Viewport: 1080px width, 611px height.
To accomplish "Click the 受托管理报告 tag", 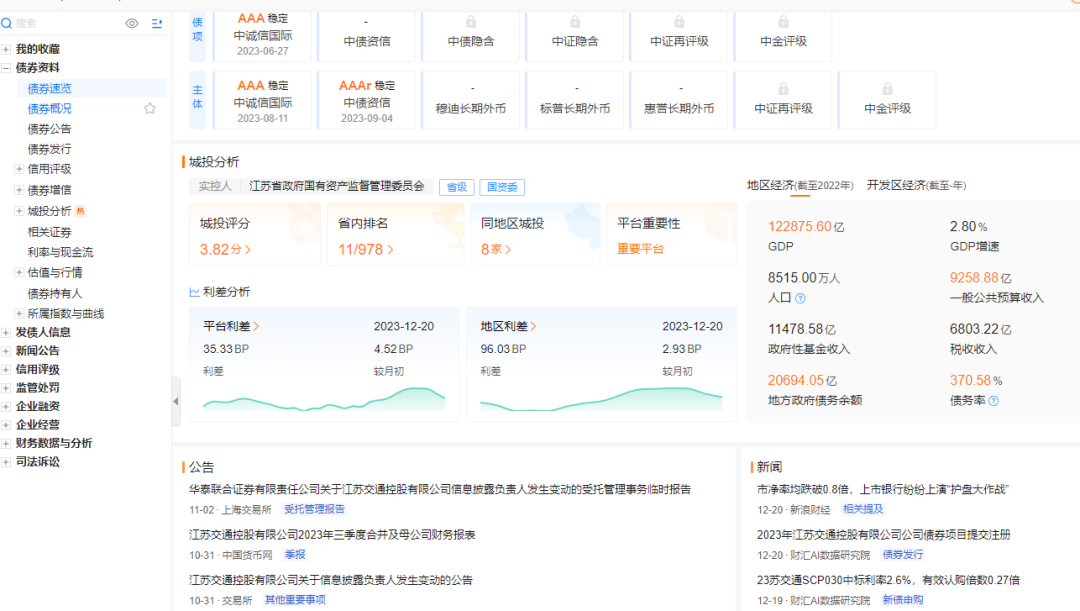I will pos(314,509).
